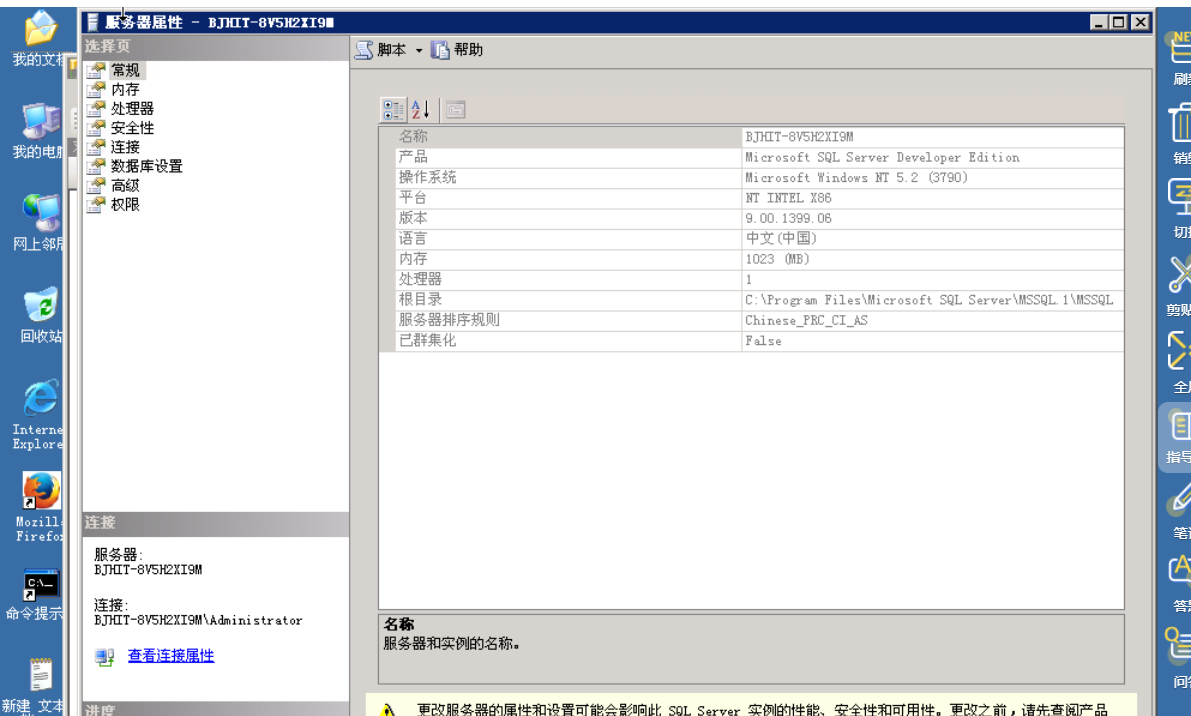The image size is (1191, 716).
Task: Open the dropdown arrow beside 脚本
Action: [x=419, y=51]
